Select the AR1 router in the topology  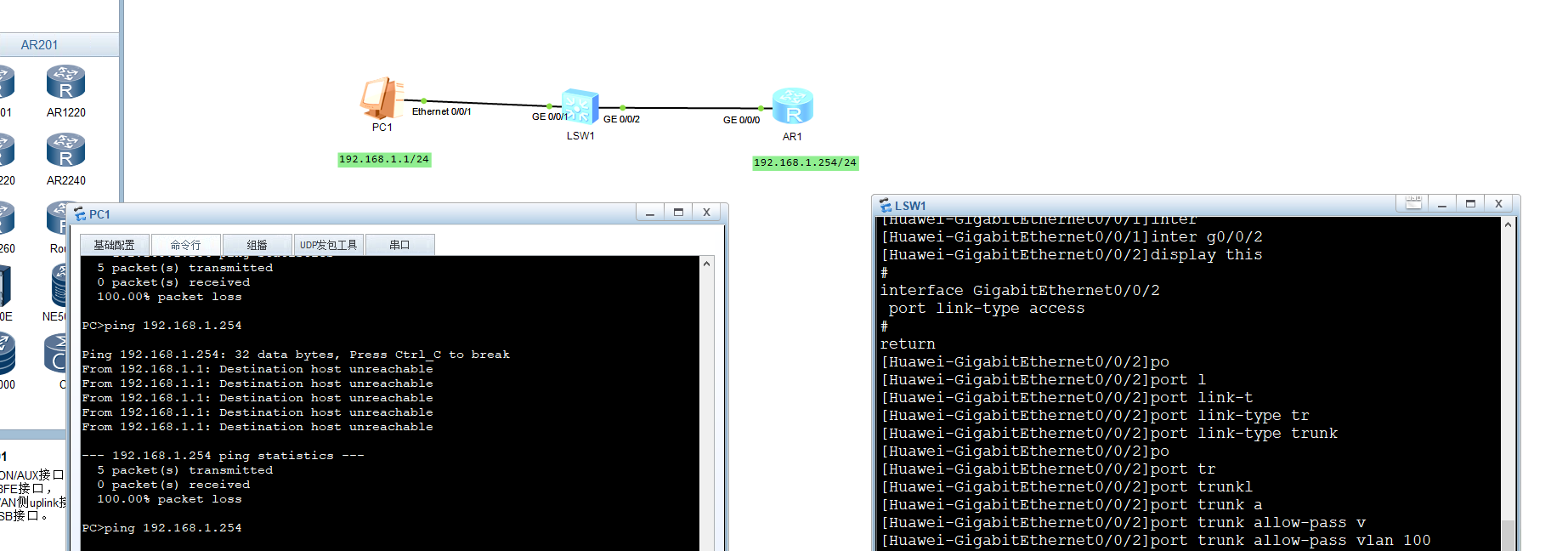point(792,106)
